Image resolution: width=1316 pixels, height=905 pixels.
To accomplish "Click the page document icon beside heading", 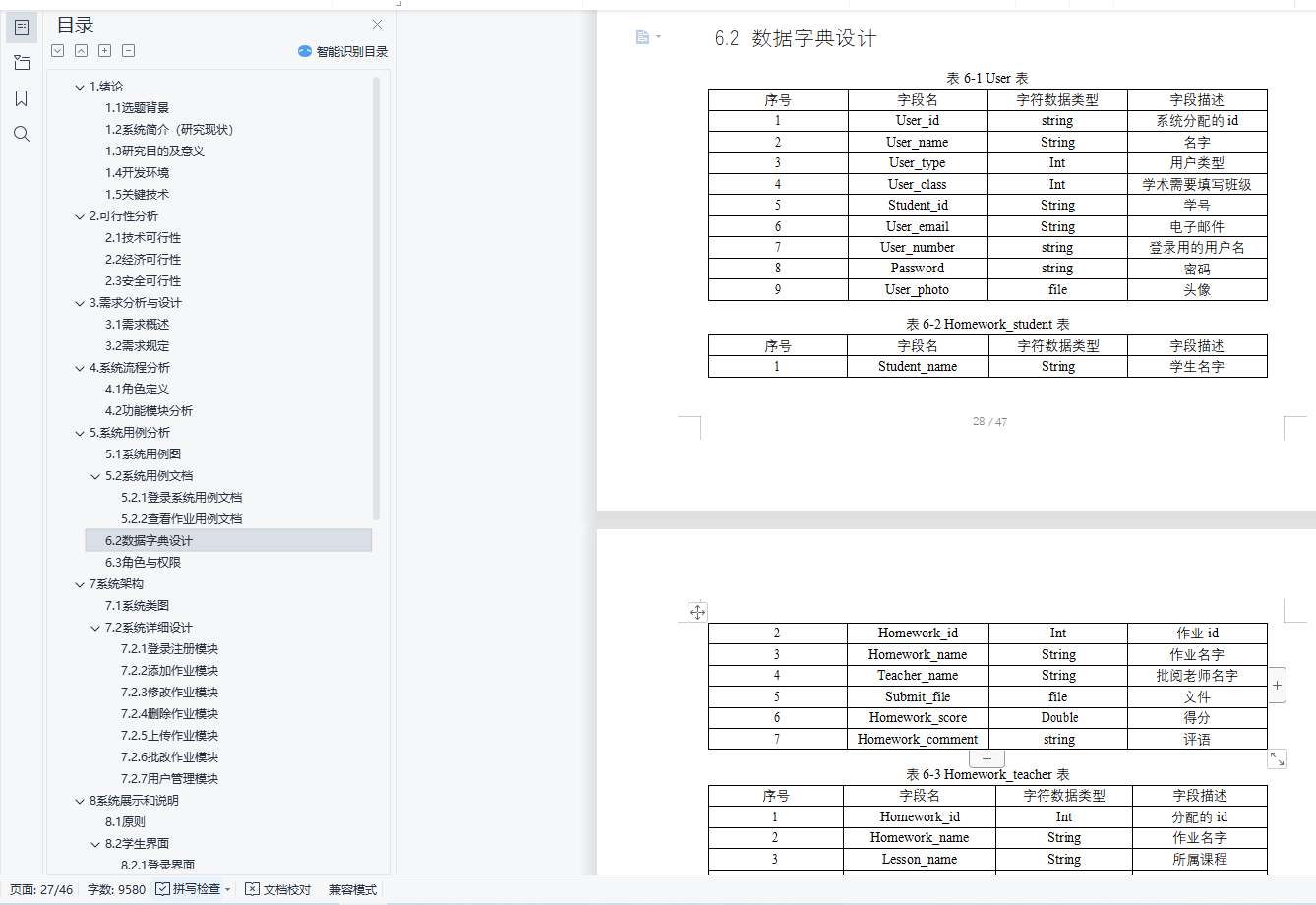I will [x=642, y=37].
